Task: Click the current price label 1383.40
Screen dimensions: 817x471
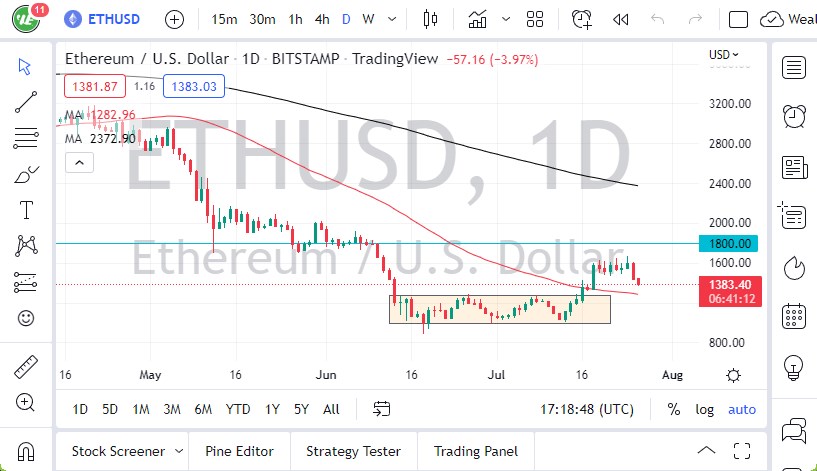Action: point(730,291)
